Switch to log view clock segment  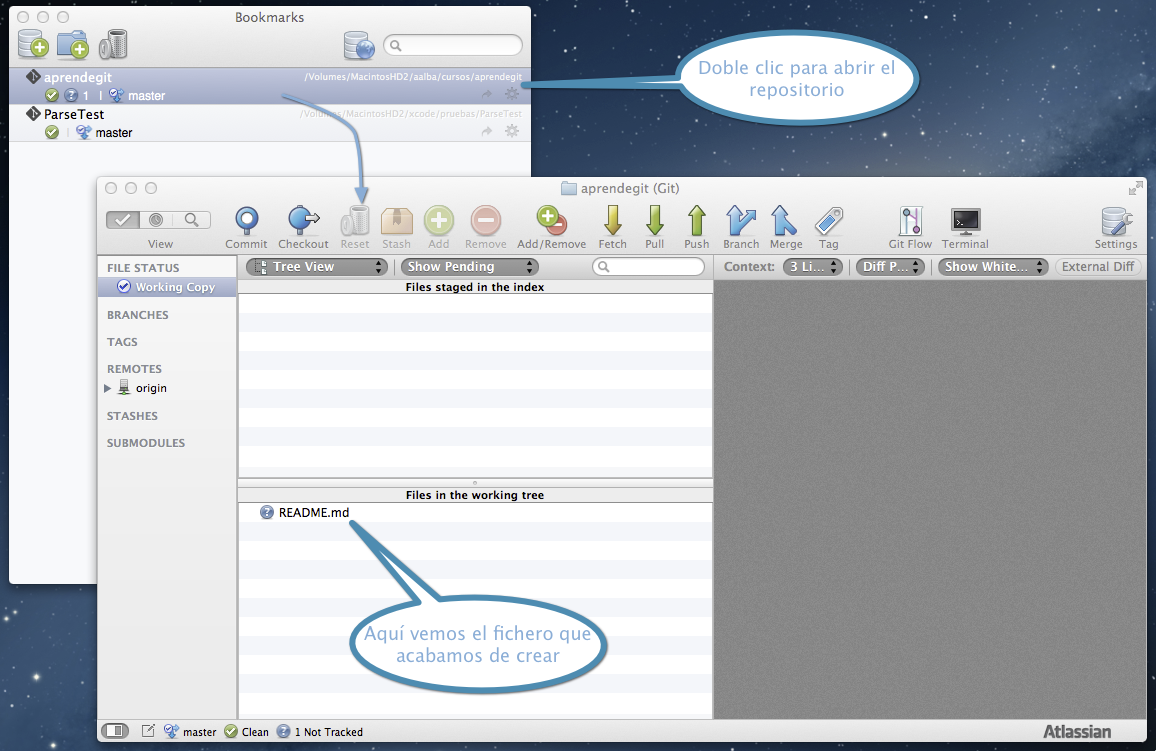click(x=156, y=220)
